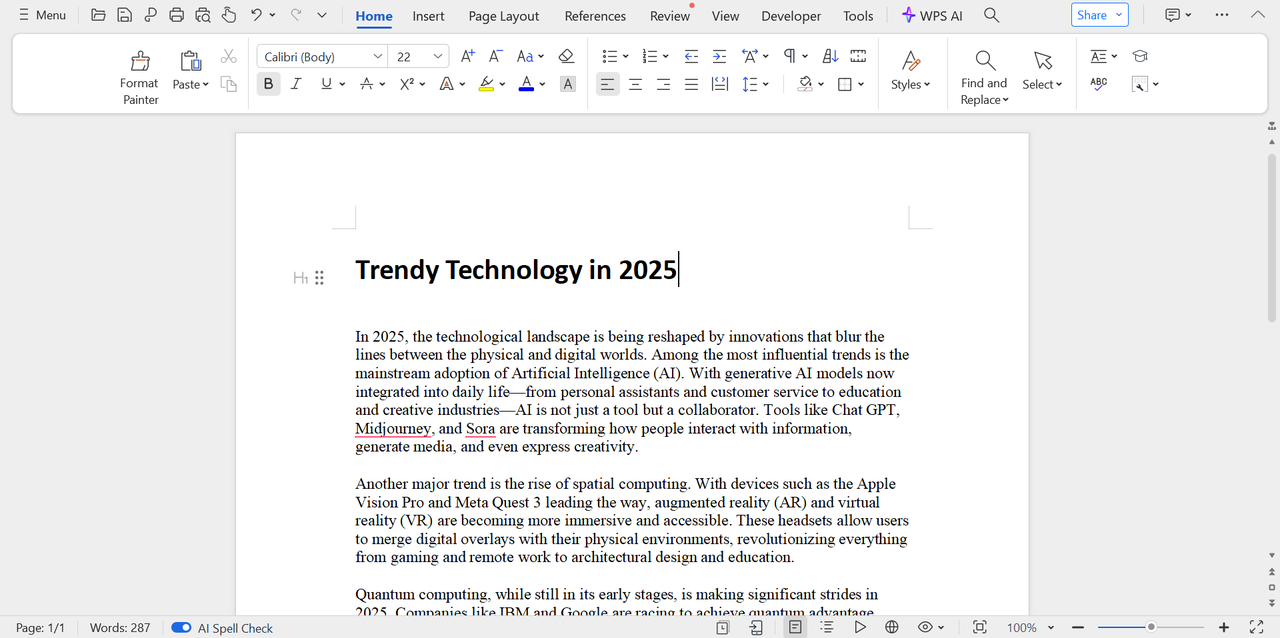Toggle left alignment button
Screen dimensions: 1280x638
(607, 84)
